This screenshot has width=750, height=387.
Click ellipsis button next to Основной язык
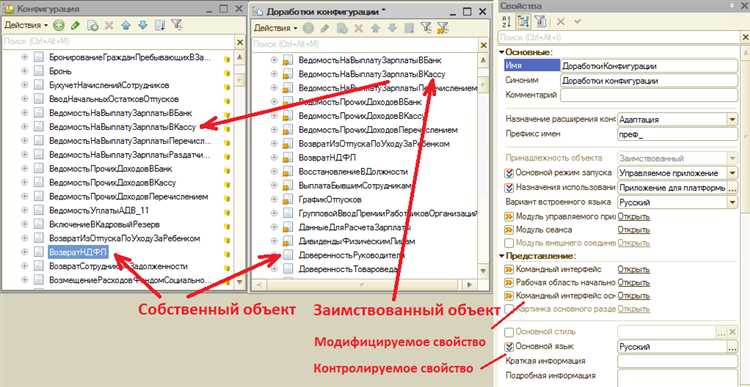[x=732, y=347]
